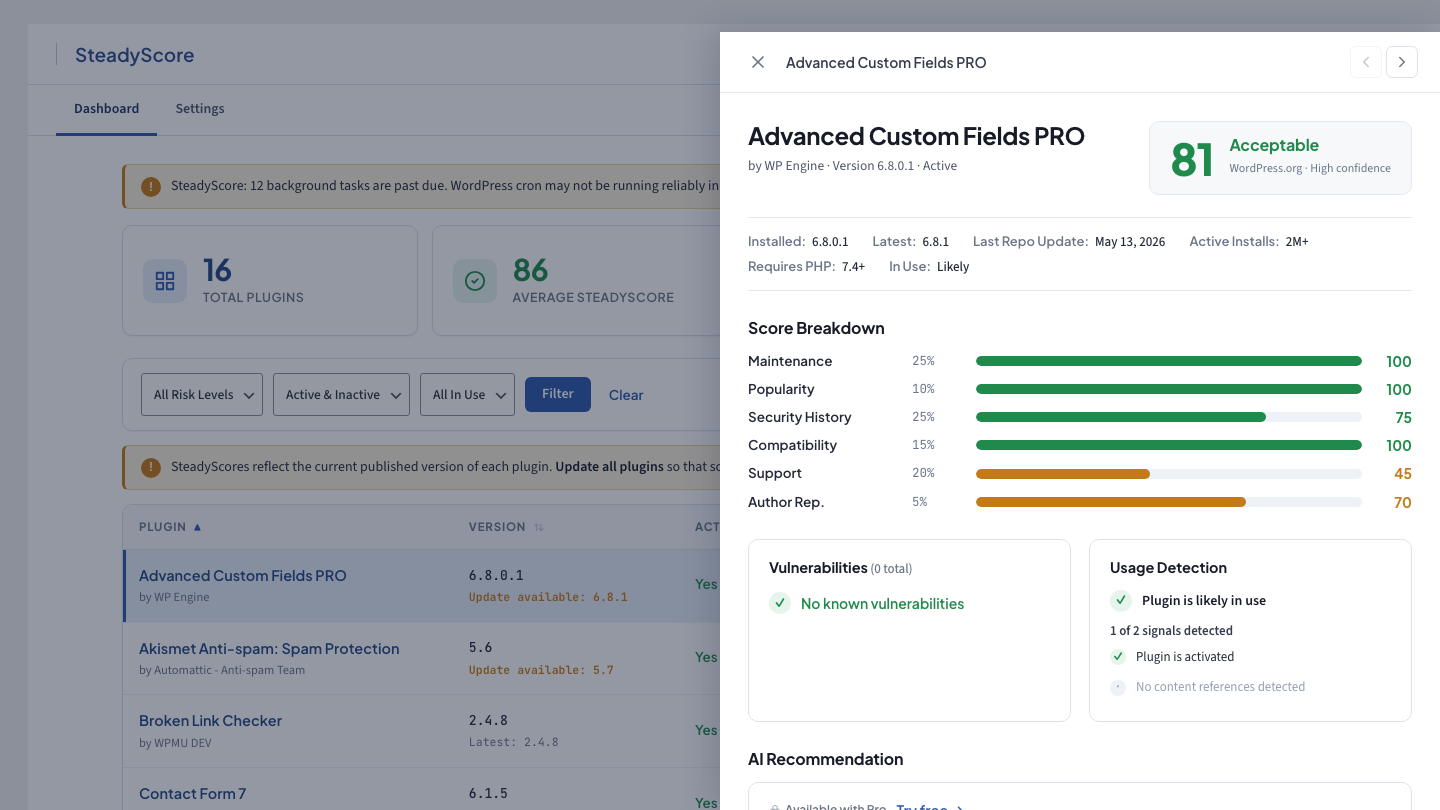1440x810 pixels.
Task: Click the Author Rep. score bar
Action: pyautogui.click(x=1169, y=501)
